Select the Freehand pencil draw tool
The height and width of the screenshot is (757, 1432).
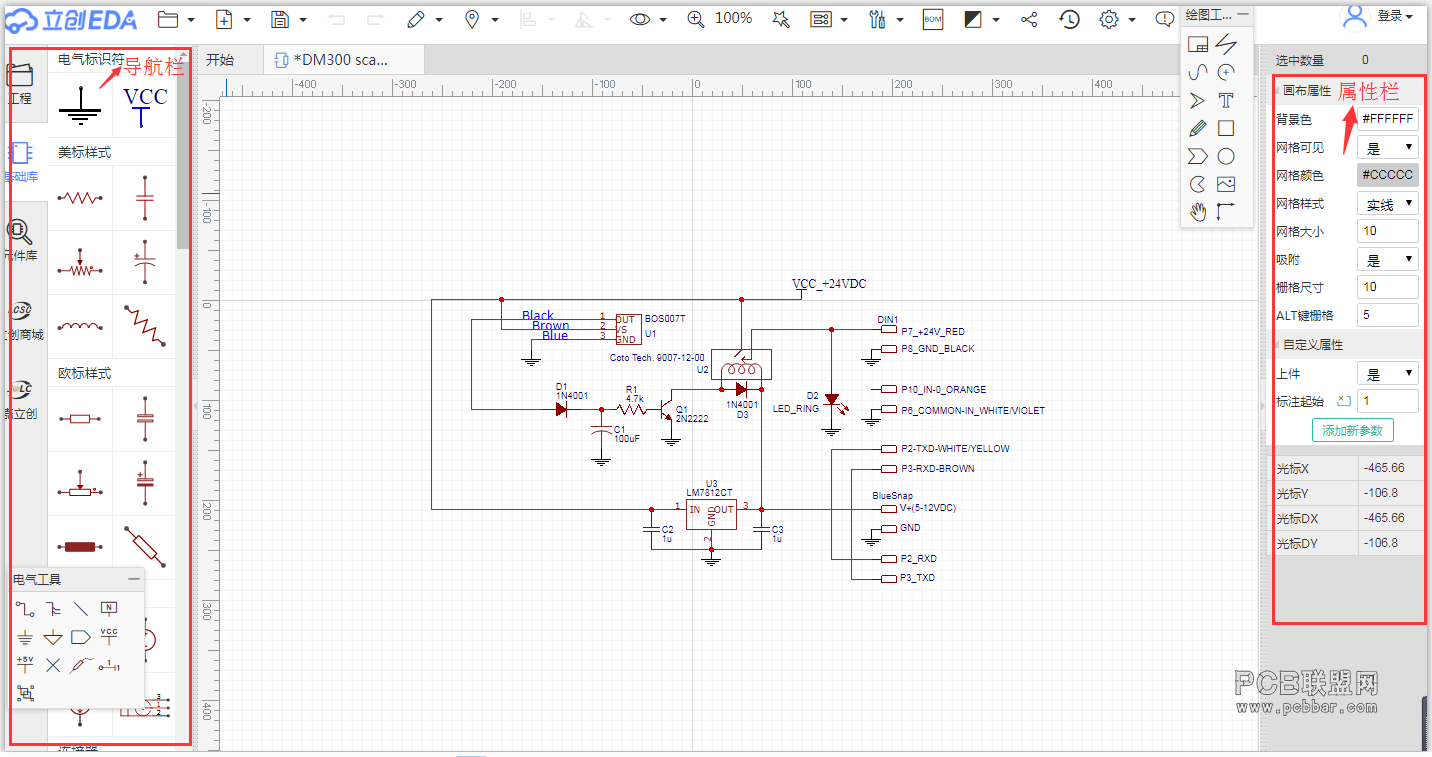coord(1198,128)
